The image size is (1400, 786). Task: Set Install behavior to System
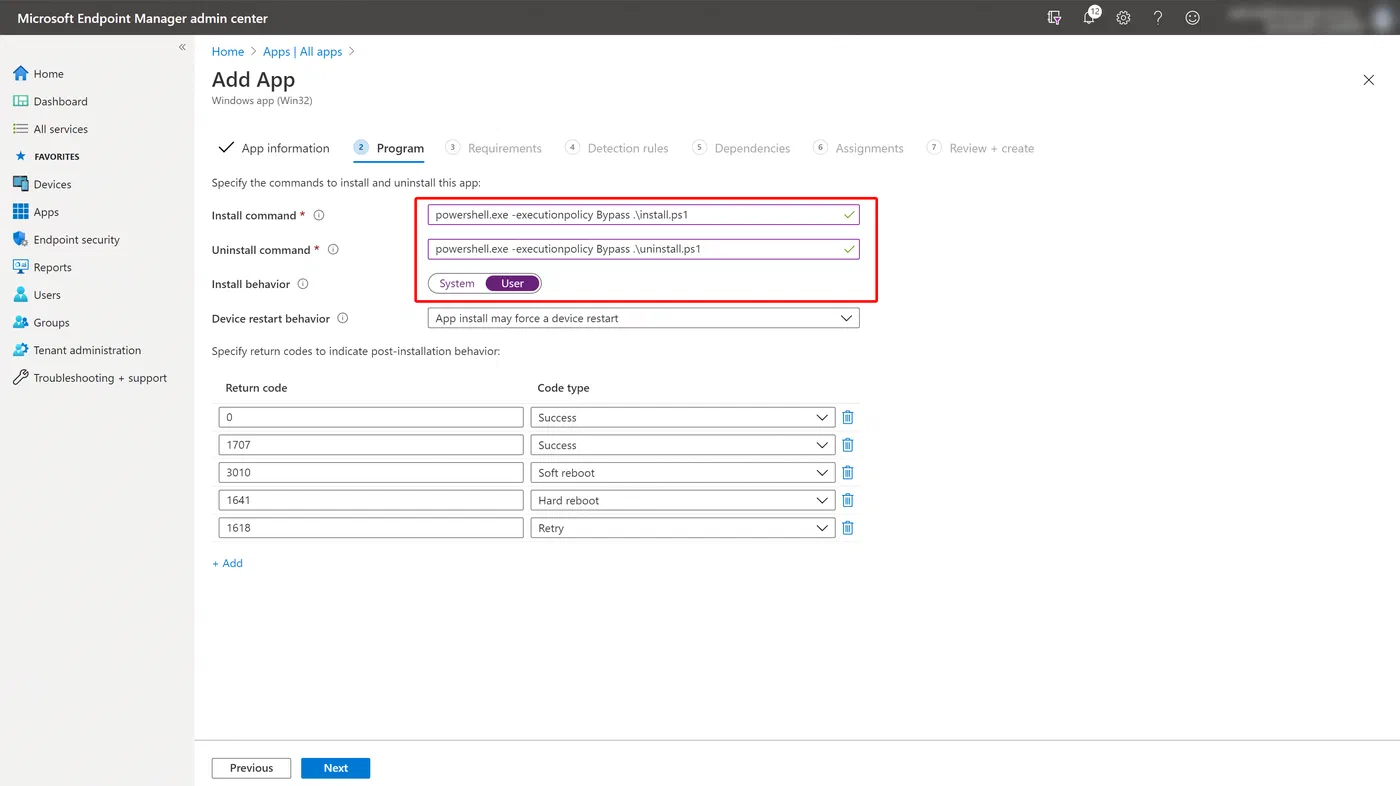click(x=457, y=284)
